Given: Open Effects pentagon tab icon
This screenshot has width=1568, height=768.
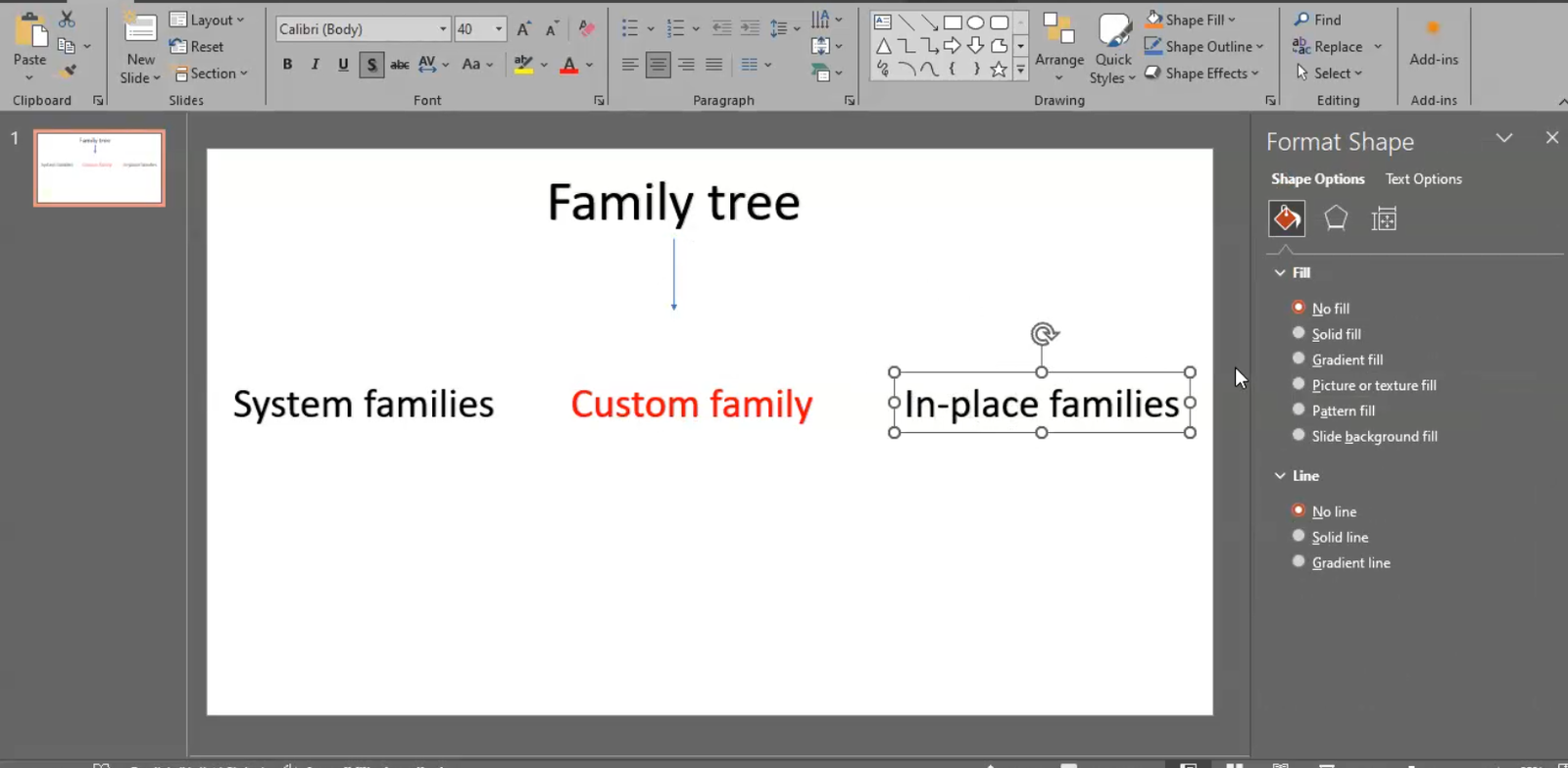Looking at the screenshot, I should [1336, 218].
